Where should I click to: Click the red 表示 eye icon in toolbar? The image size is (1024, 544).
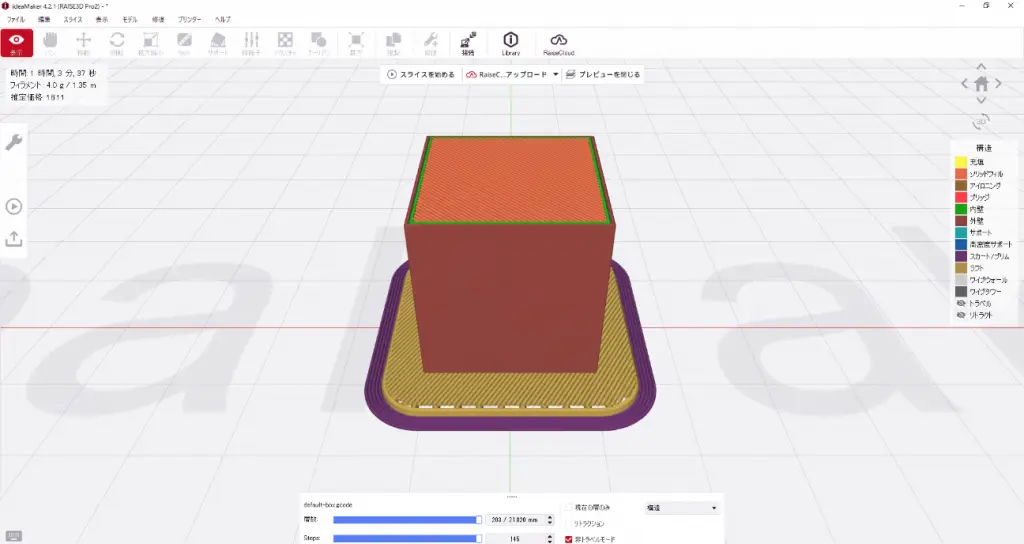pyautogui.click(x=16, y=42)
